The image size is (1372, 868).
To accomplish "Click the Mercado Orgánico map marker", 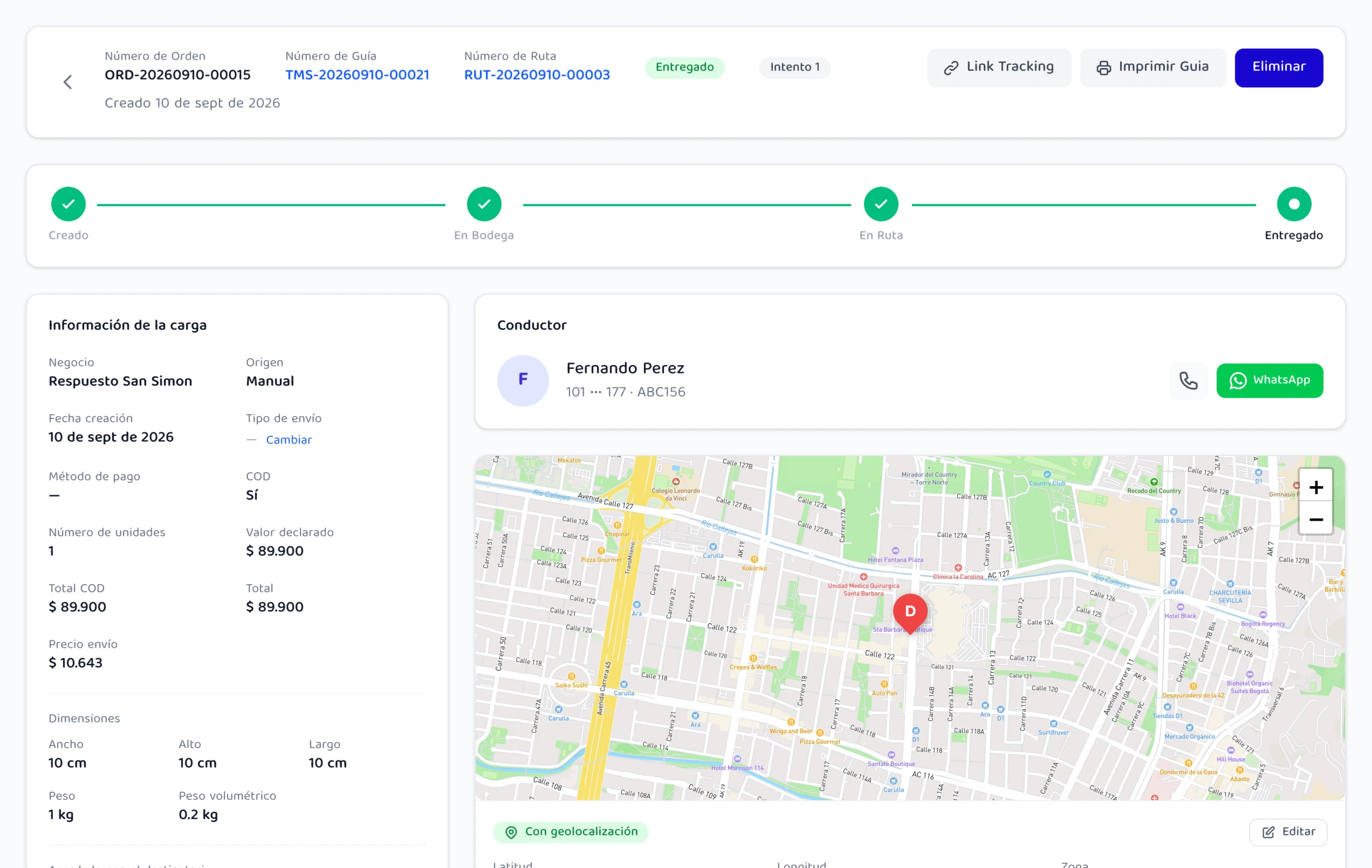I will tap(1189, 728).
